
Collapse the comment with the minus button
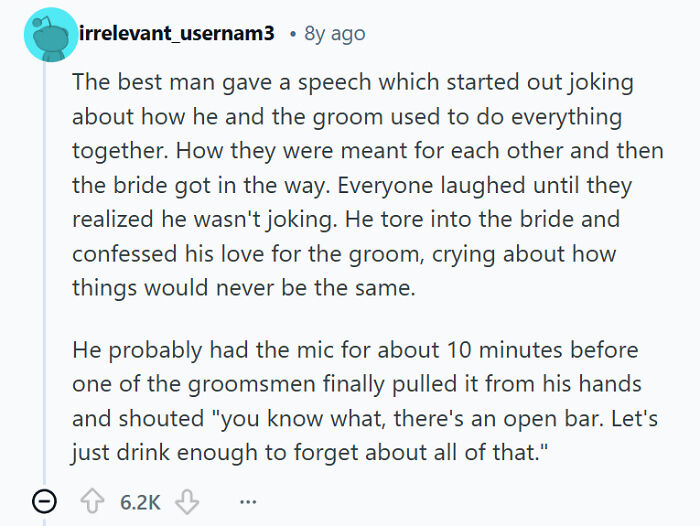(x=45, y=500)
